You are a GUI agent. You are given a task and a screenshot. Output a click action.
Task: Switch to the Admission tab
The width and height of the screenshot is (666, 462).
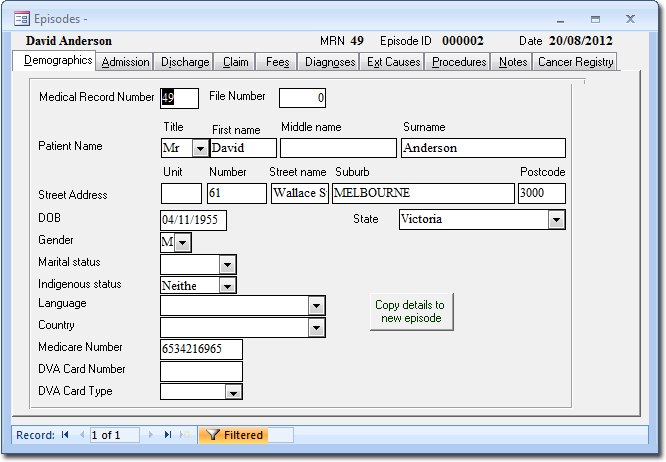click(126, 62)
